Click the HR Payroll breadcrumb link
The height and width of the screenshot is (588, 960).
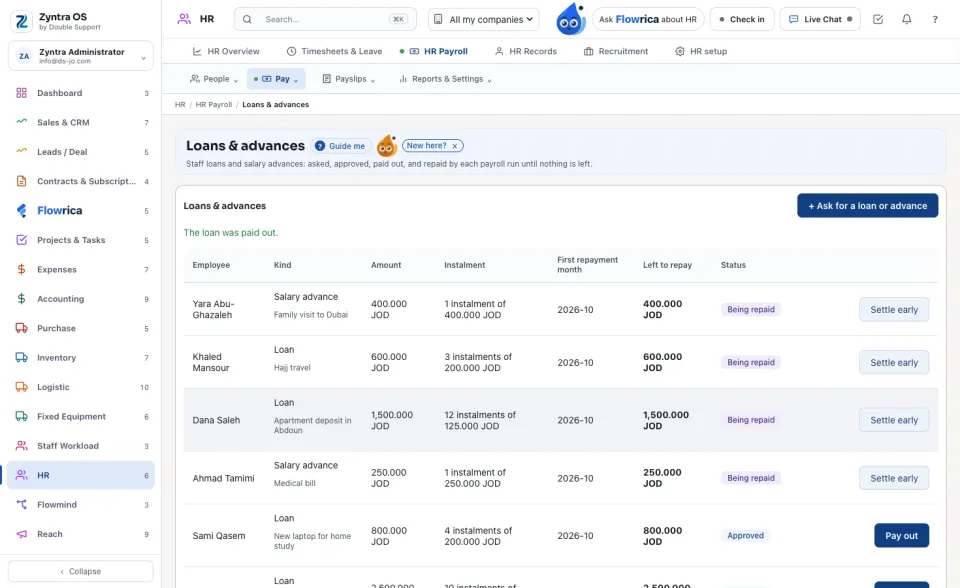coord(214,105)
